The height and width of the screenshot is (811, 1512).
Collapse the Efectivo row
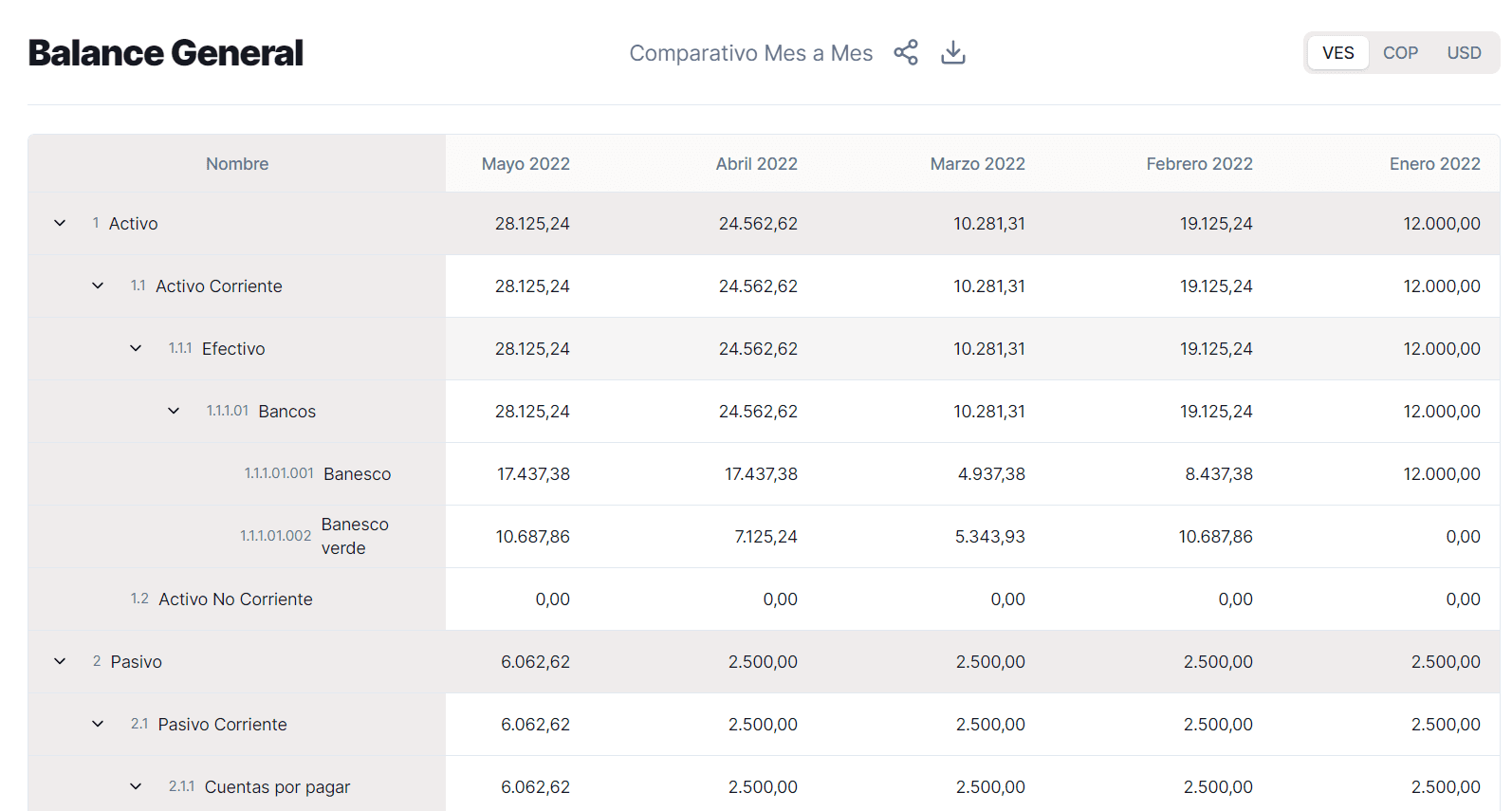click(x=136, y=349)
